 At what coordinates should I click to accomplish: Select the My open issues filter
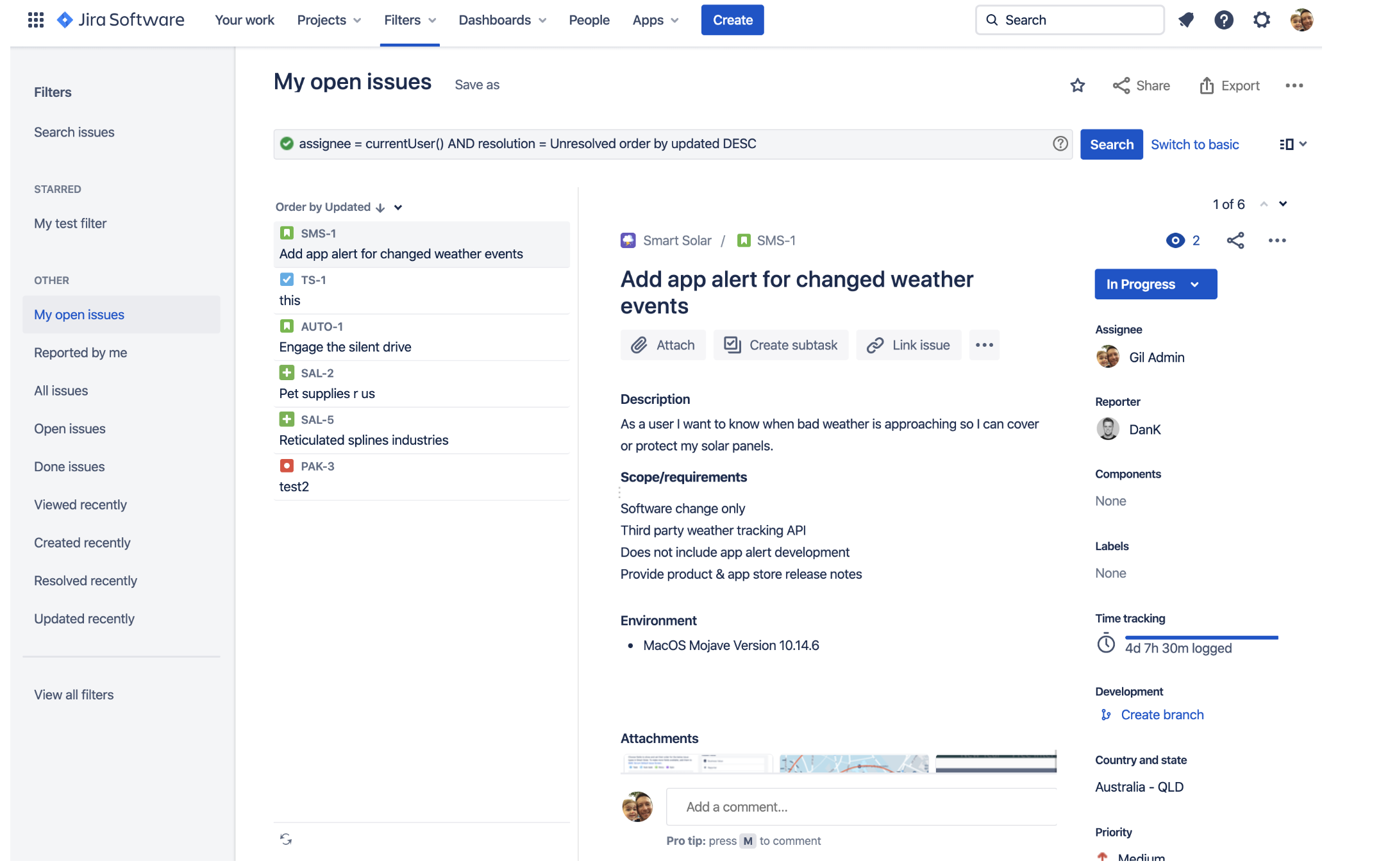[79, 313]
